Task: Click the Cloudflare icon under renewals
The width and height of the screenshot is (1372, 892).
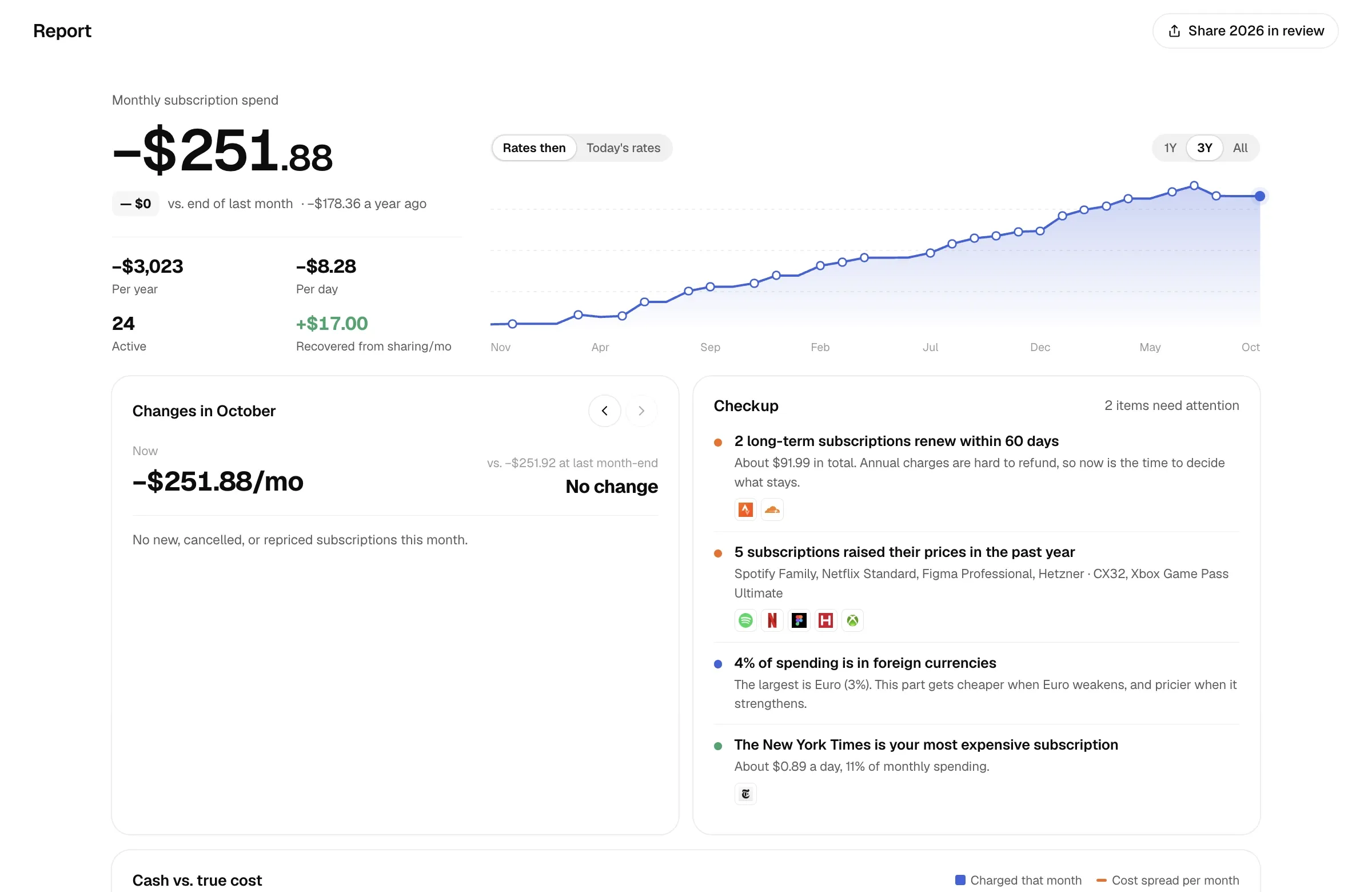Action: (x=772, y=509)
